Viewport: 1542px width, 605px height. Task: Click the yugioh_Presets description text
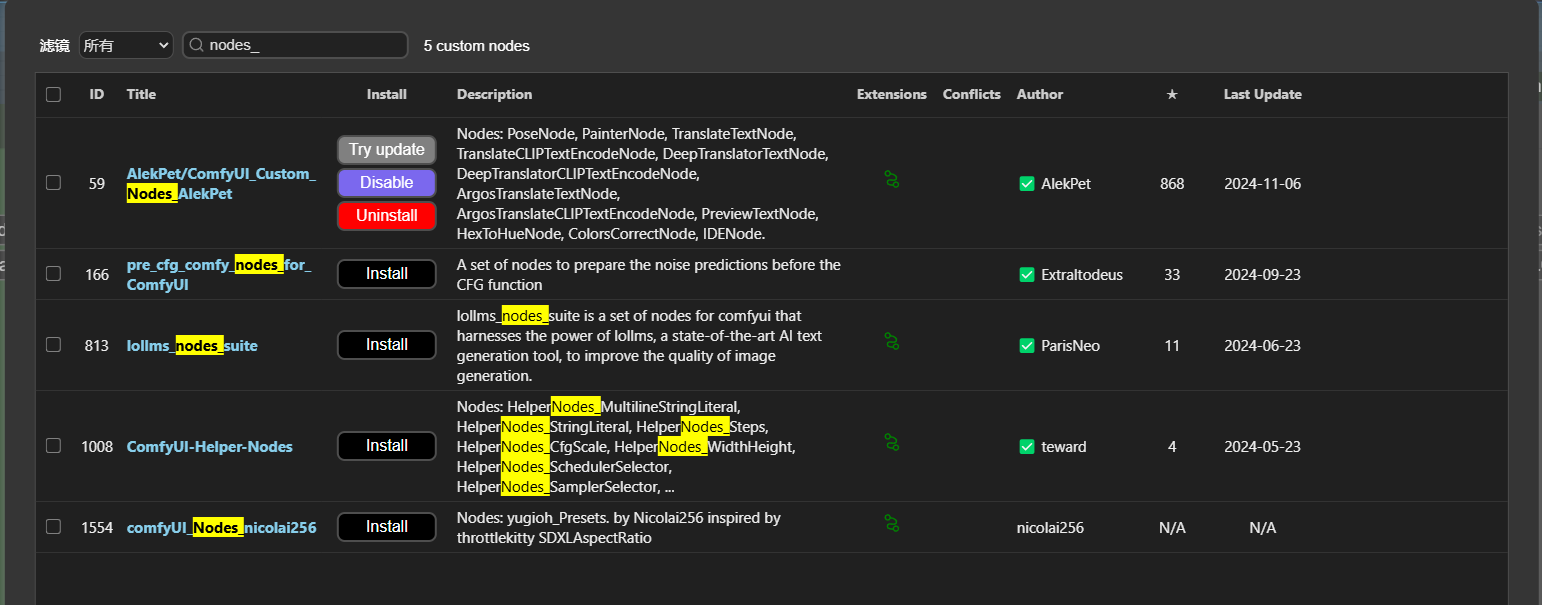coord(619,528)
